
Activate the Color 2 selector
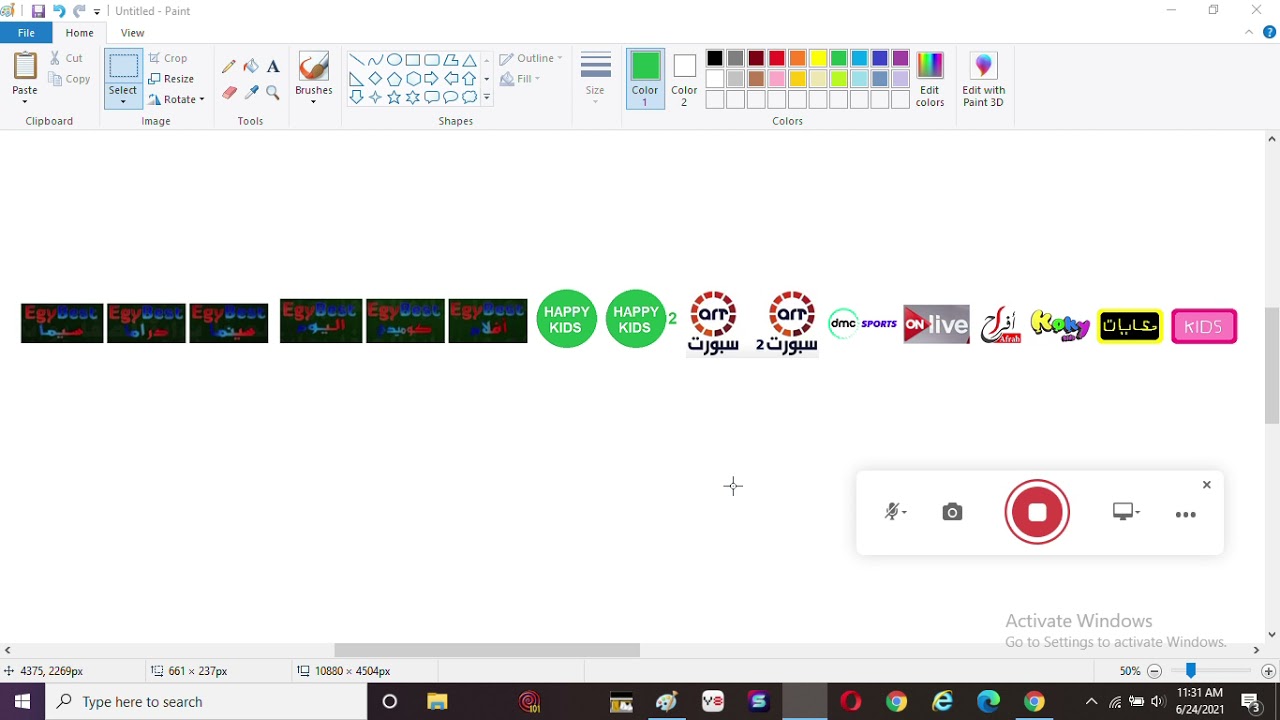(x=684, y=78)
